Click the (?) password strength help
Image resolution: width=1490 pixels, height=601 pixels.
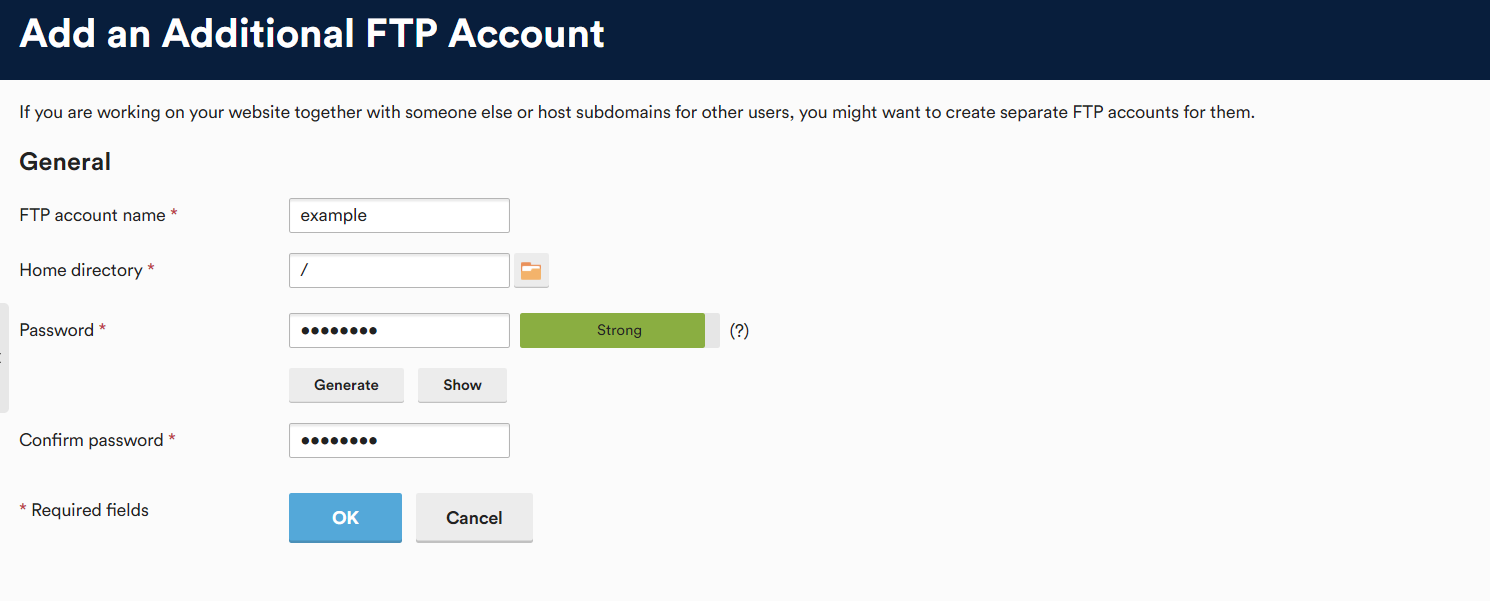[739, 330]
